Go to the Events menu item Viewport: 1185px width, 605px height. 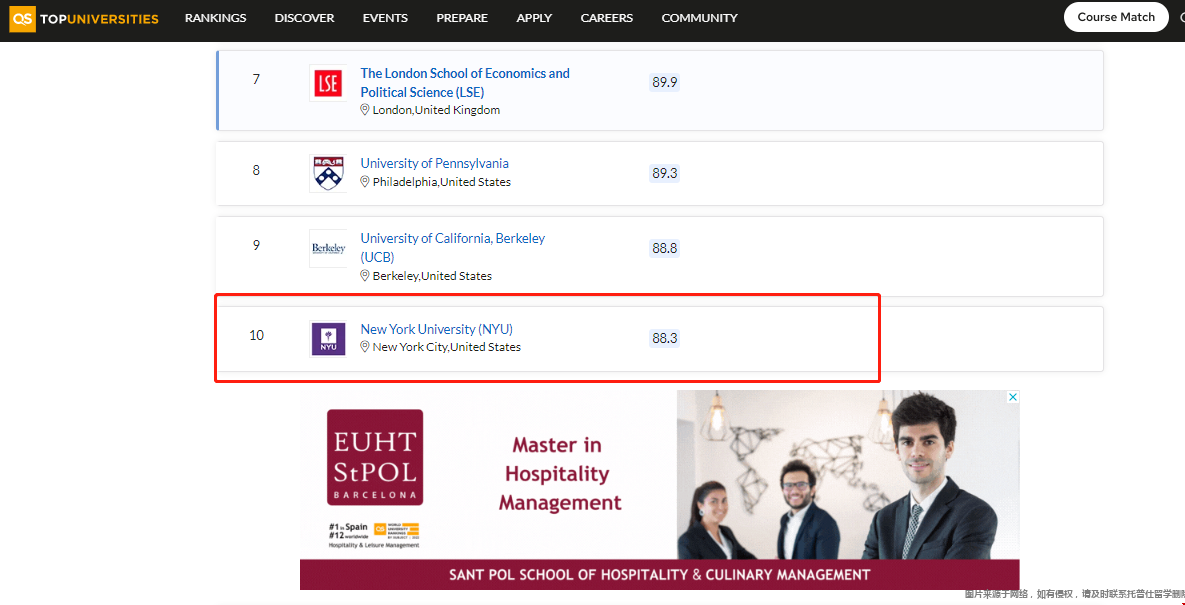pos(385,18)
